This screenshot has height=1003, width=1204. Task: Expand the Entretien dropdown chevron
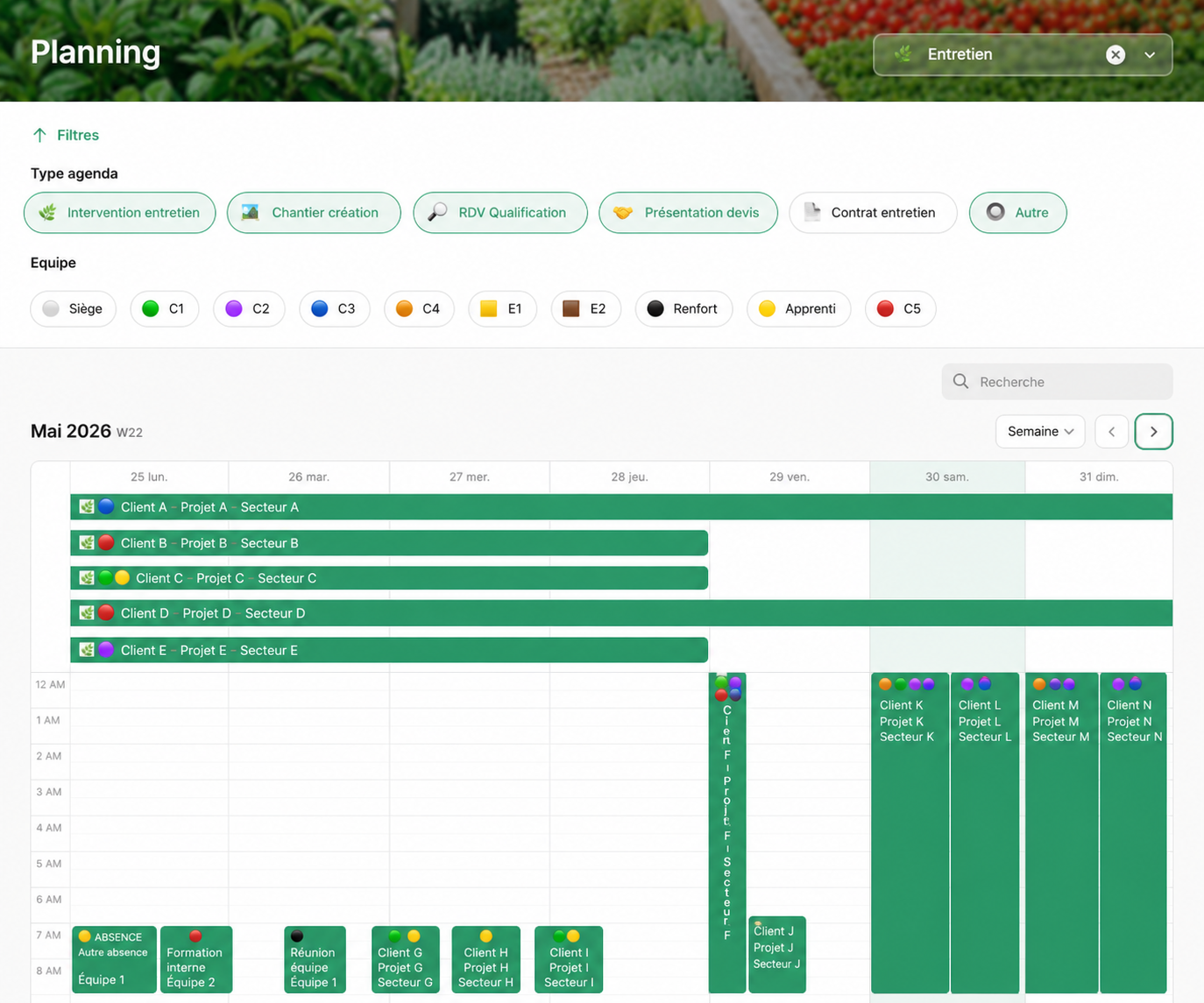[x=1150, y=54]
